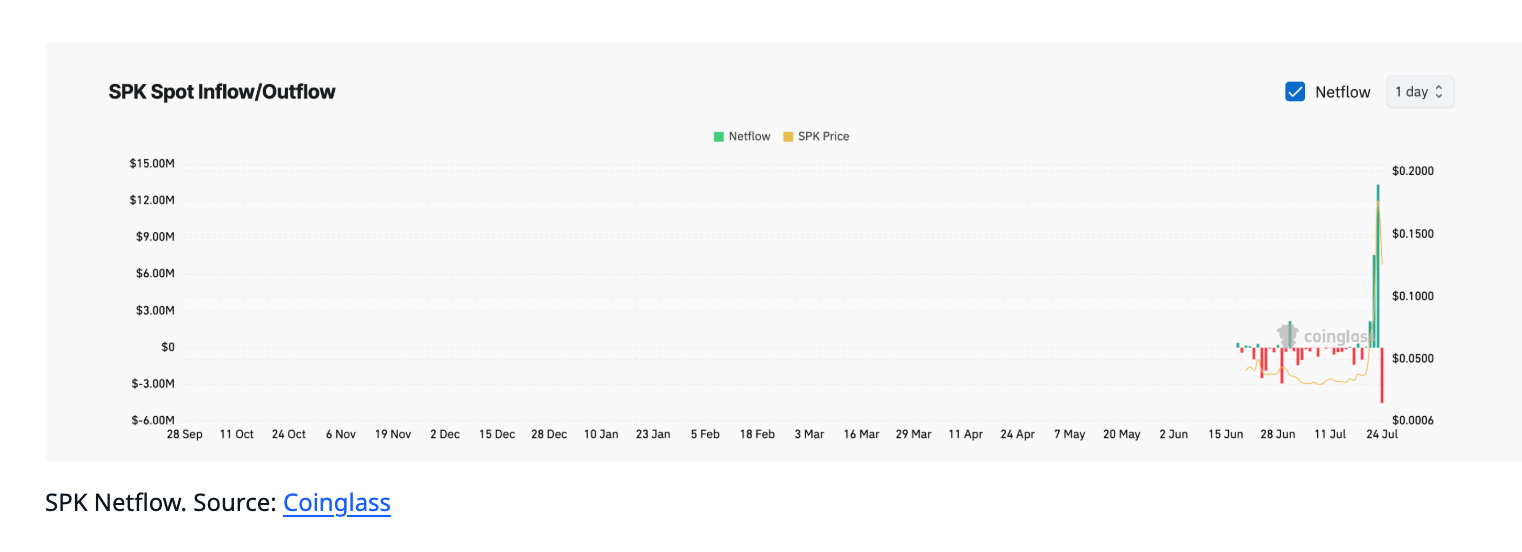1522x552 pixels.
Task: Open the Coinglass source link
Action: (336, 502)
